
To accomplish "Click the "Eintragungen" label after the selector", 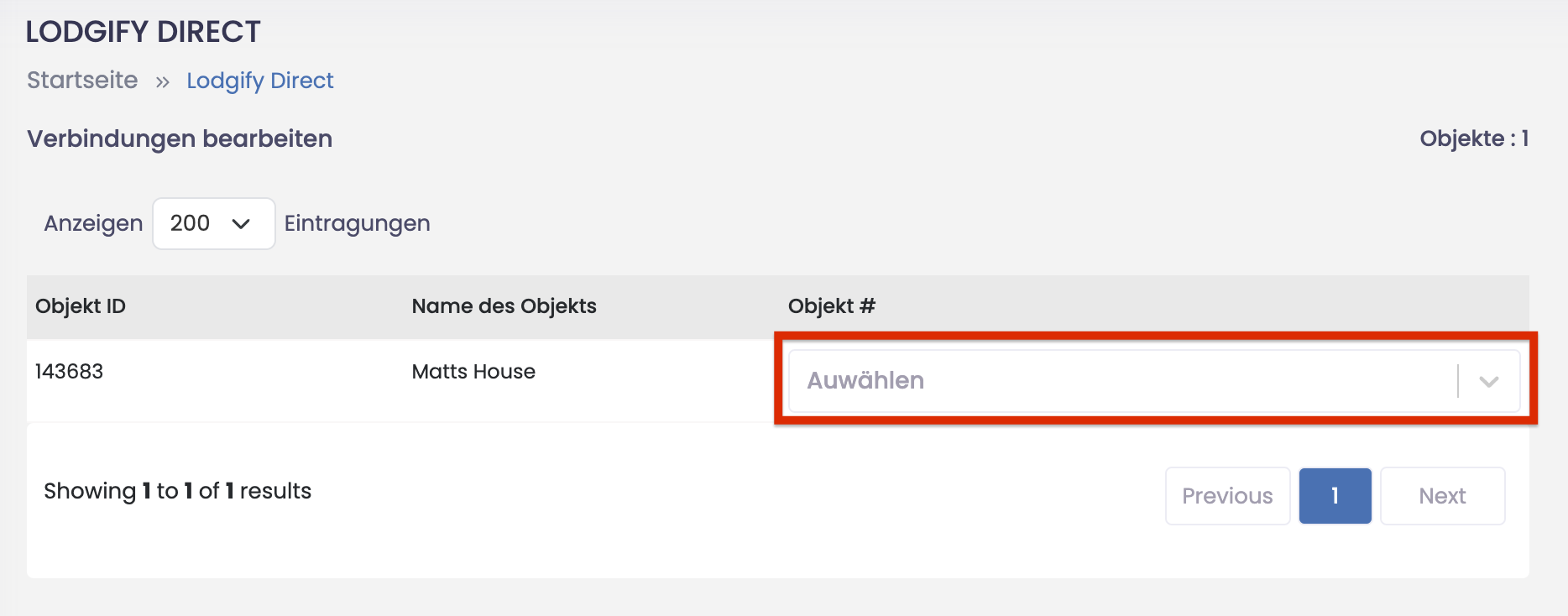I will click(357, 223).
